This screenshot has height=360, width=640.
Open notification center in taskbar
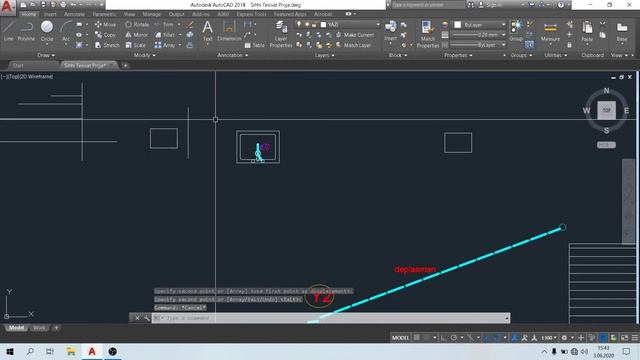pos(627,351)
